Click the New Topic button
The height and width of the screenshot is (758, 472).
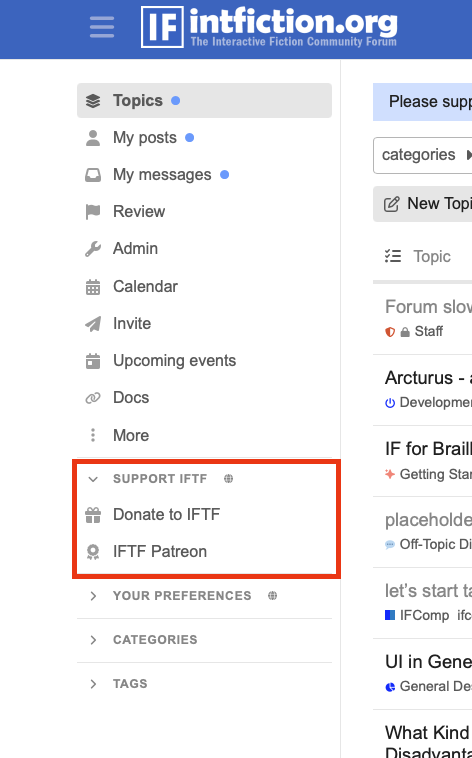coord(422,204)
